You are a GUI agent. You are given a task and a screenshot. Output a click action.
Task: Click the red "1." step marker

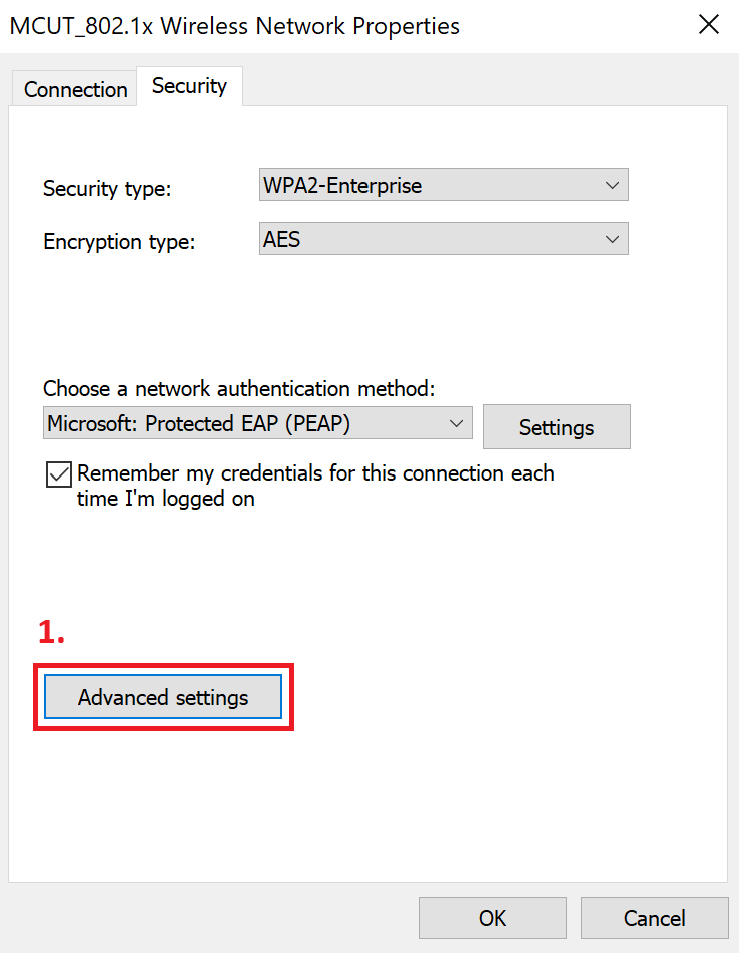51,632
